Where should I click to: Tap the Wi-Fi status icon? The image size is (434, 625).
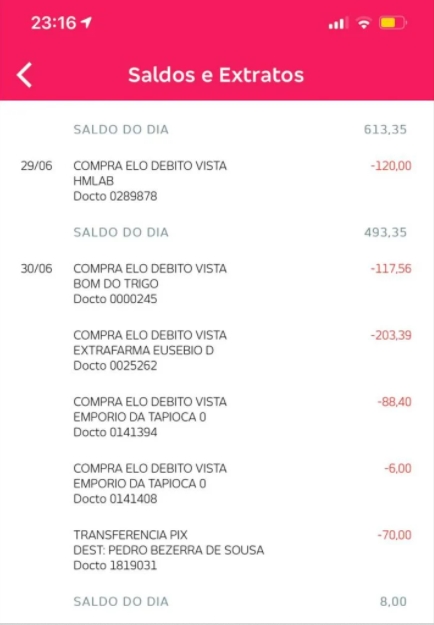coord(363,23)
